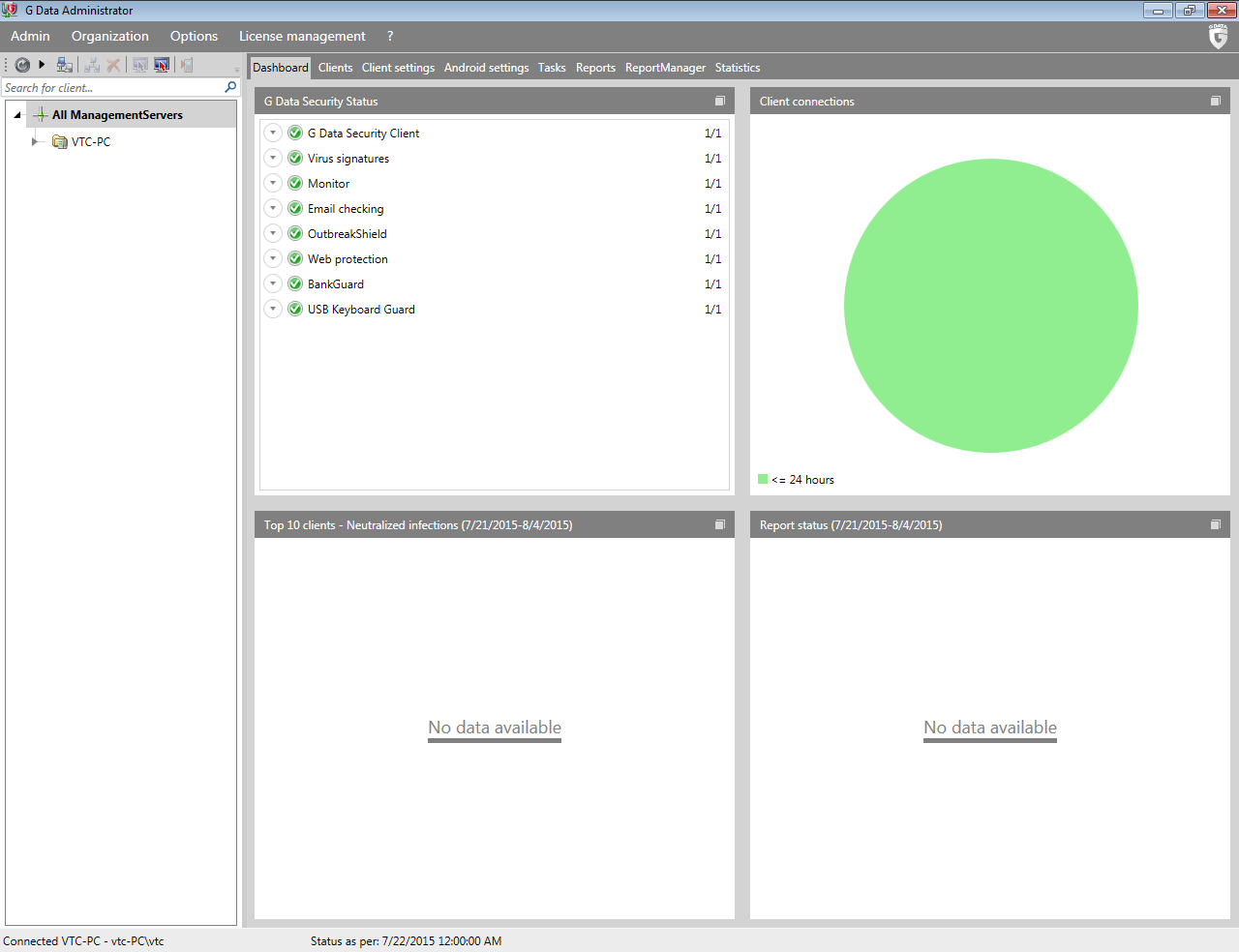
Task: Maximize the Report status panel
Action: (1215, 524)
